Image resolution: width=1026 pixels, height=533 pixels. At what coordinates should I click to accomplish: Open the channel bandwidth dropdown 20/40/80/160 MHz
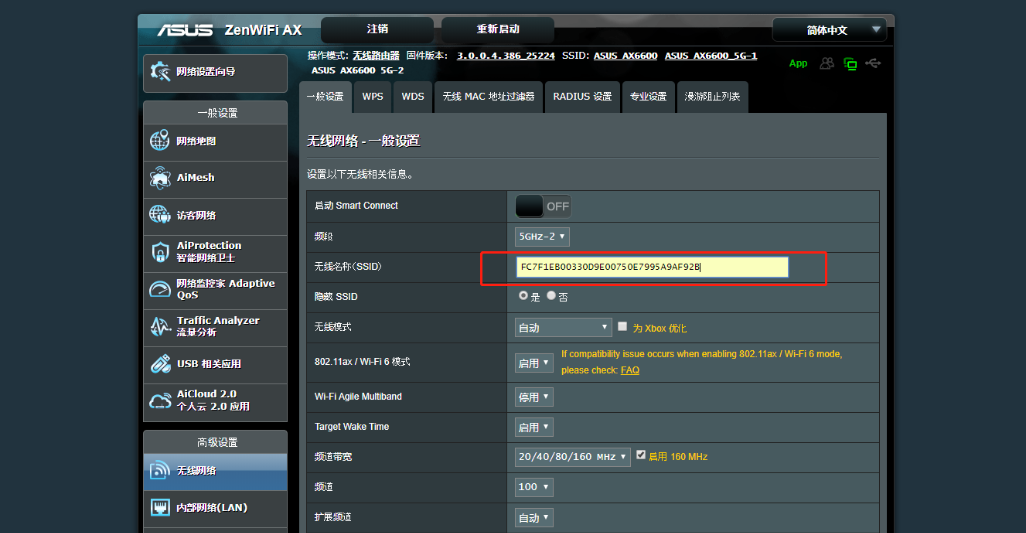pyautogui.click(x=573, y=456)
